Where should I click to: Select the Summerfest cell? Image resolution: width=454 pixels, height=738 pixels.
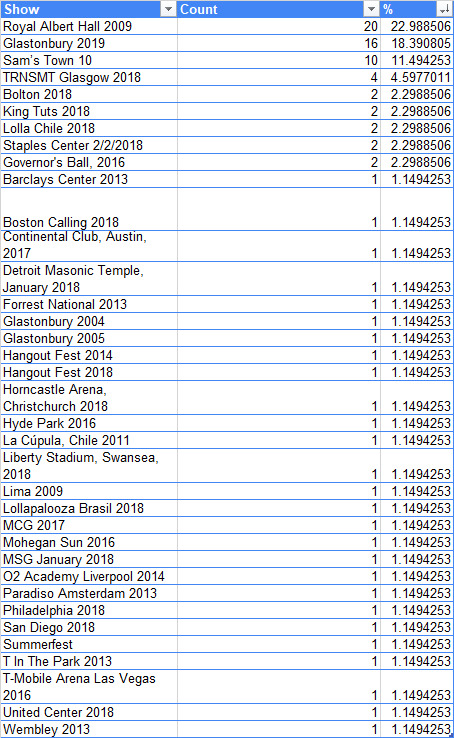[89, 644]
